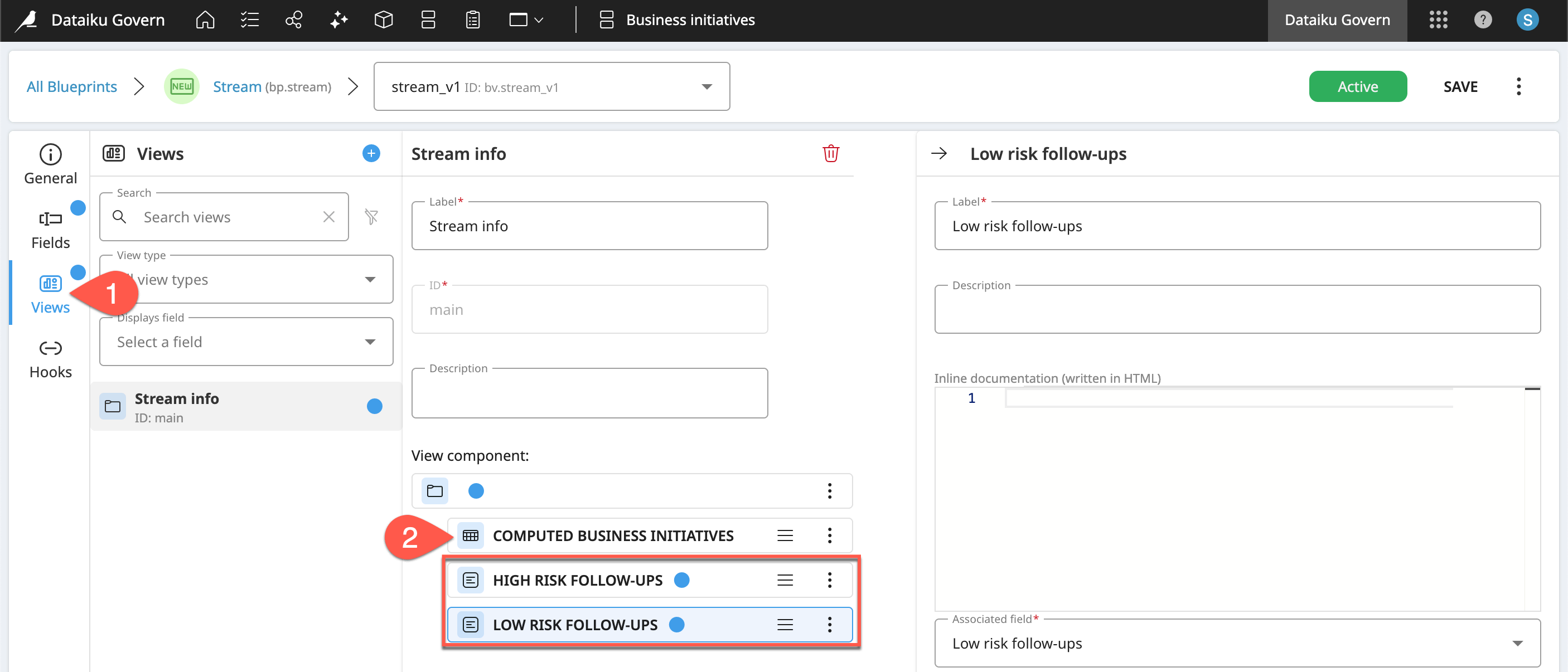Select HIGH RISK FOLLOW-UPS component row

(x=577, y=580)
